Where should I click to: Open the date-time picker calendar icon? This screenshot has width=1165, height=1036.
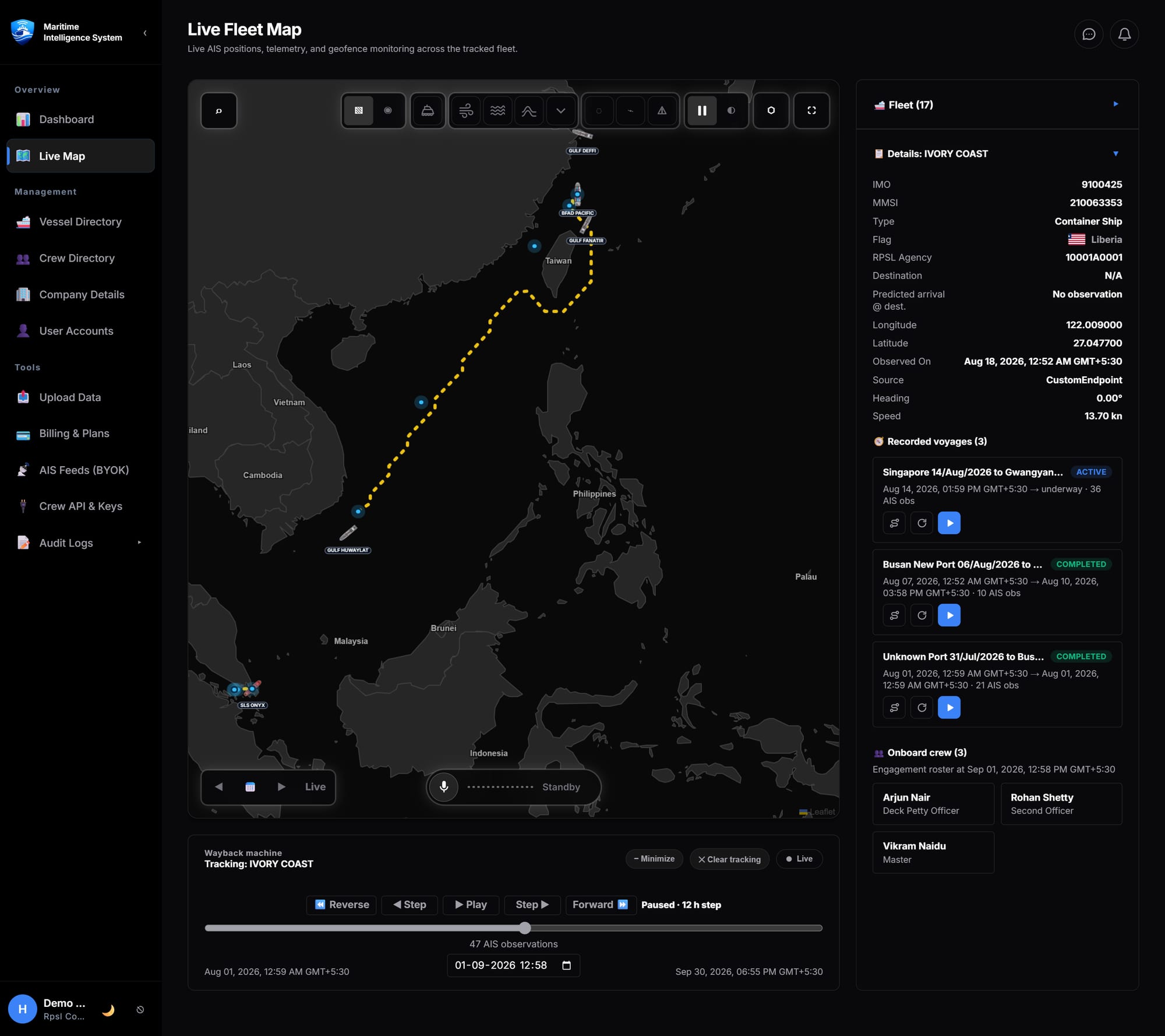pyautogui.click(x=566, y=965)
